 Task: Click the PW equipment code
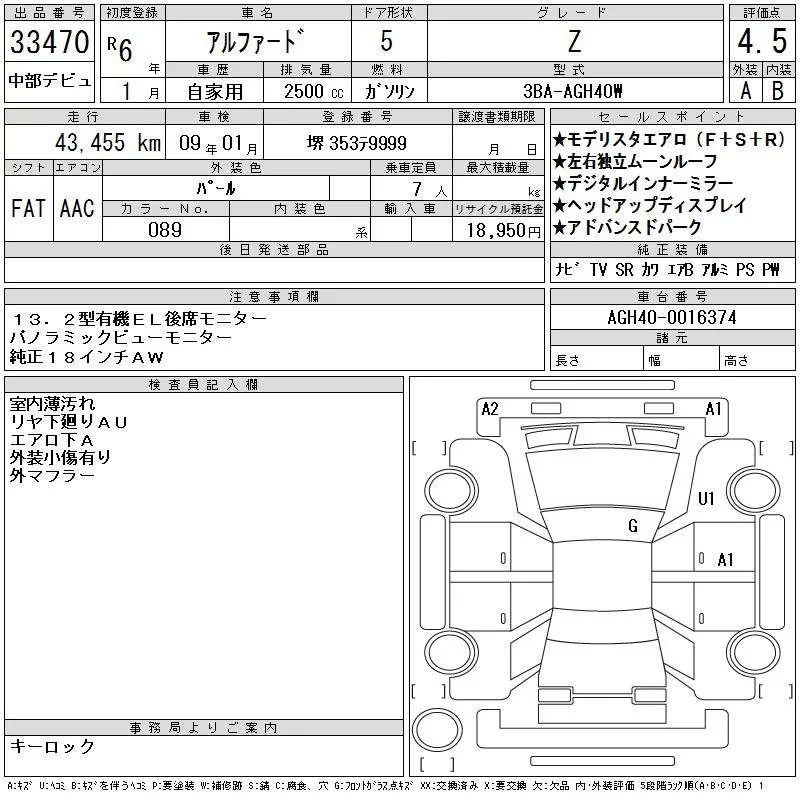(771, 269)
